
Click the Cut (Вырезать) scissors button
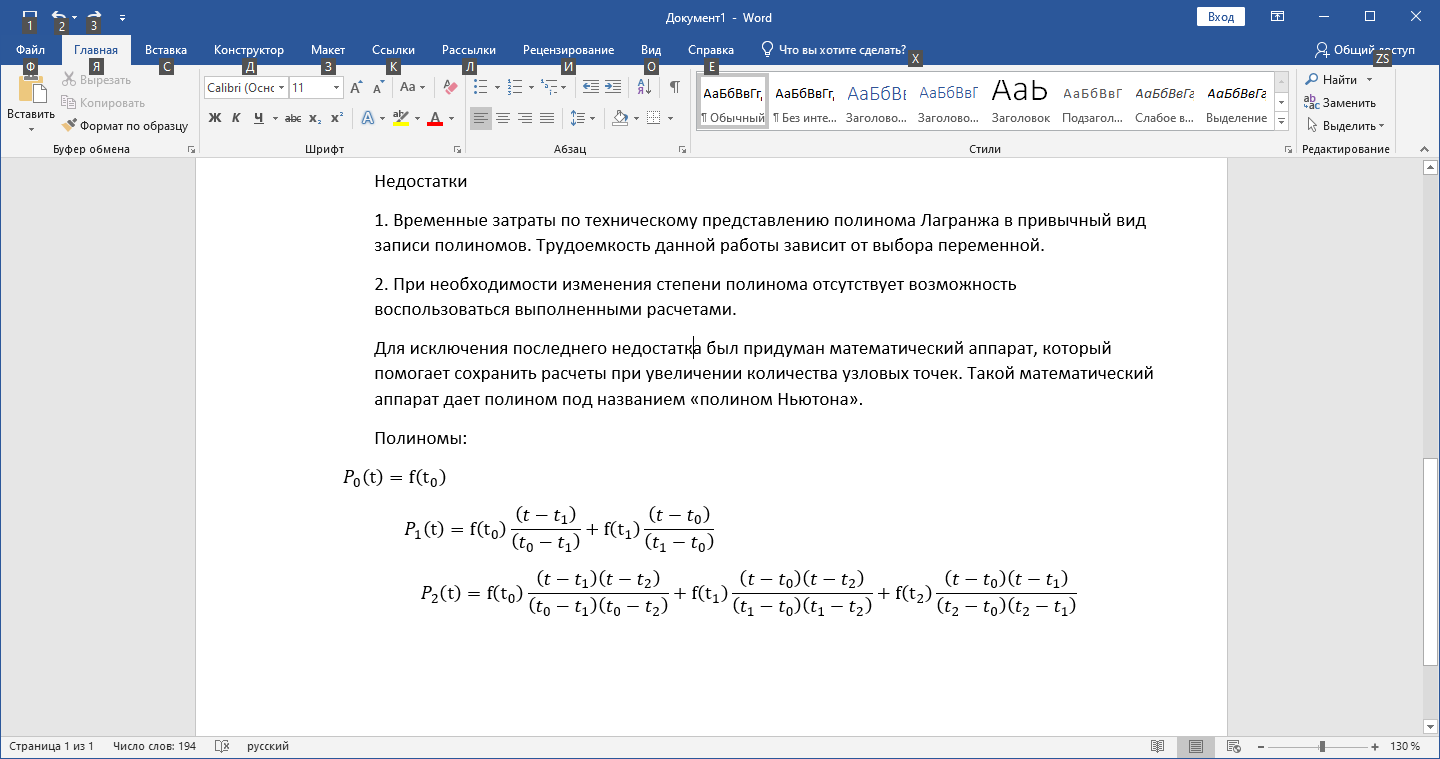(x=97, y=80)
